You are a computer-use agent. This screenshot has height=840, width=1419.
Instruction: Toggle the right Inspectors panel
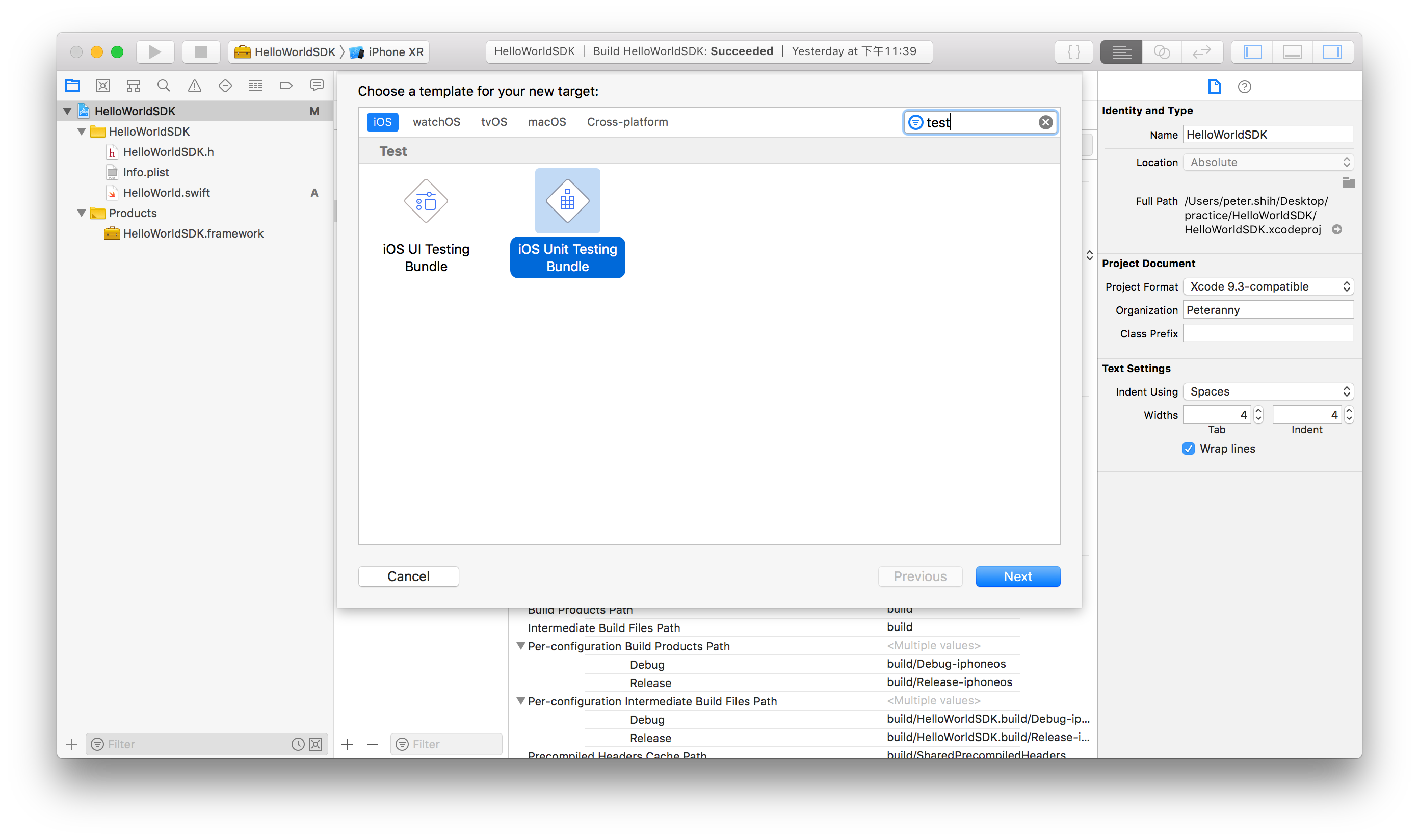pyautogui.click(x=1332, y=52)
